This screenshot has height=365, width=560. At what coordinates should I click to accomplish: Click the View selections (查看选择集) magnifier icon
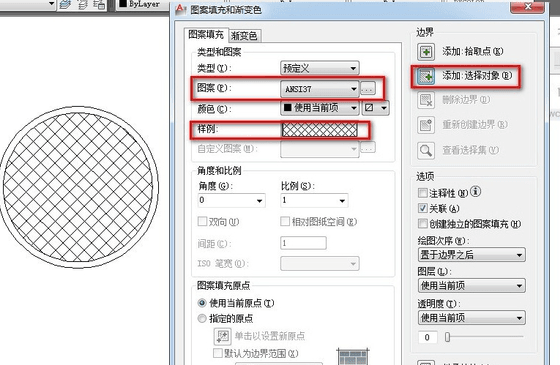click(426, 150)
